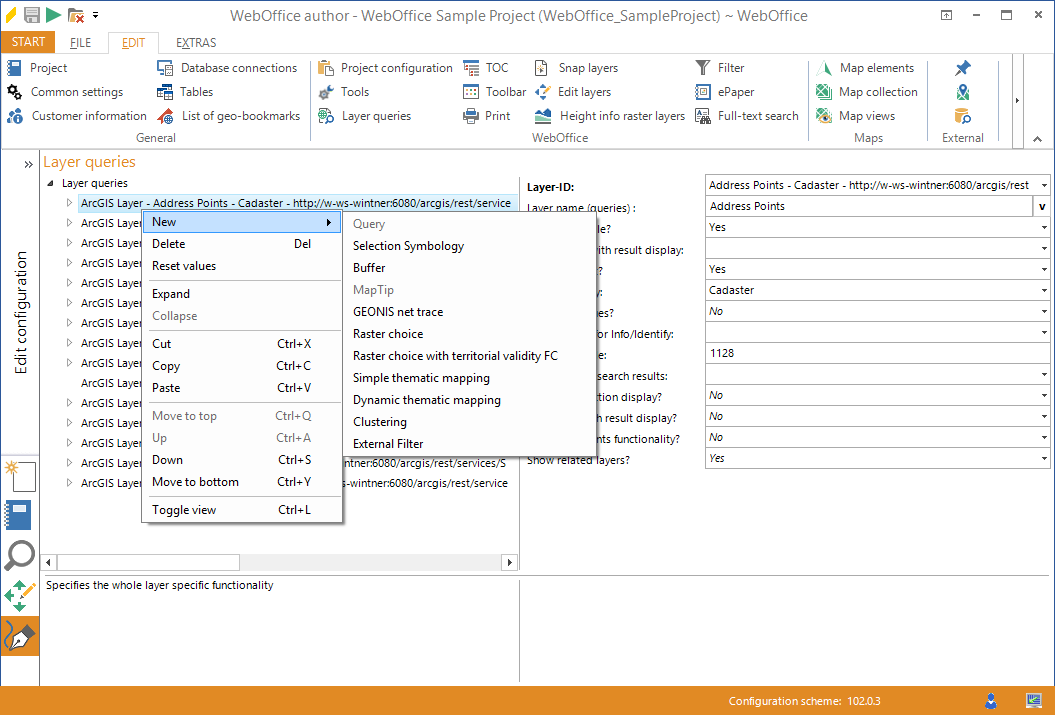
Task: Select the Snap layers tool
Action: pos(578,67)
